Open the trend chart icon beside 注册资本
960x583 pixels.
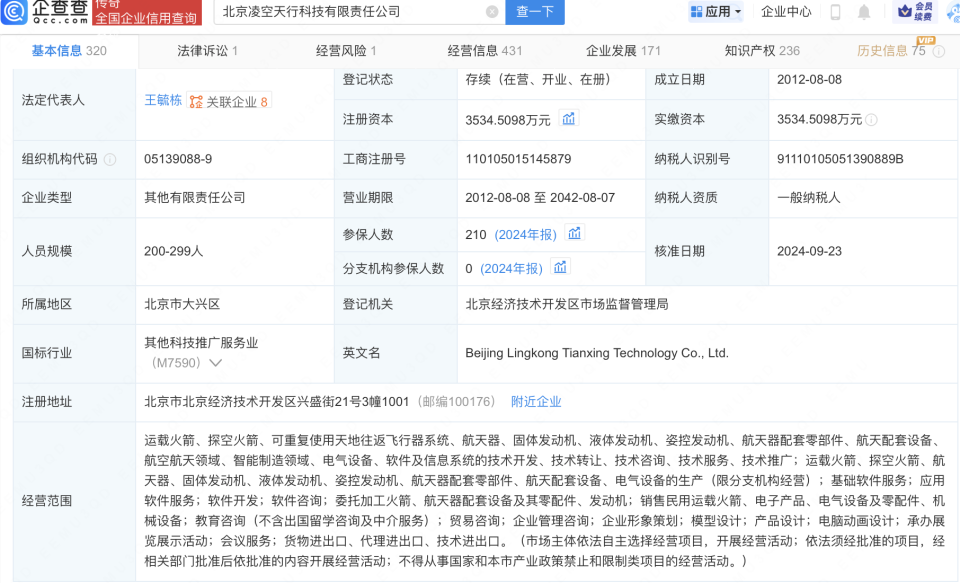tap(568, 118)
